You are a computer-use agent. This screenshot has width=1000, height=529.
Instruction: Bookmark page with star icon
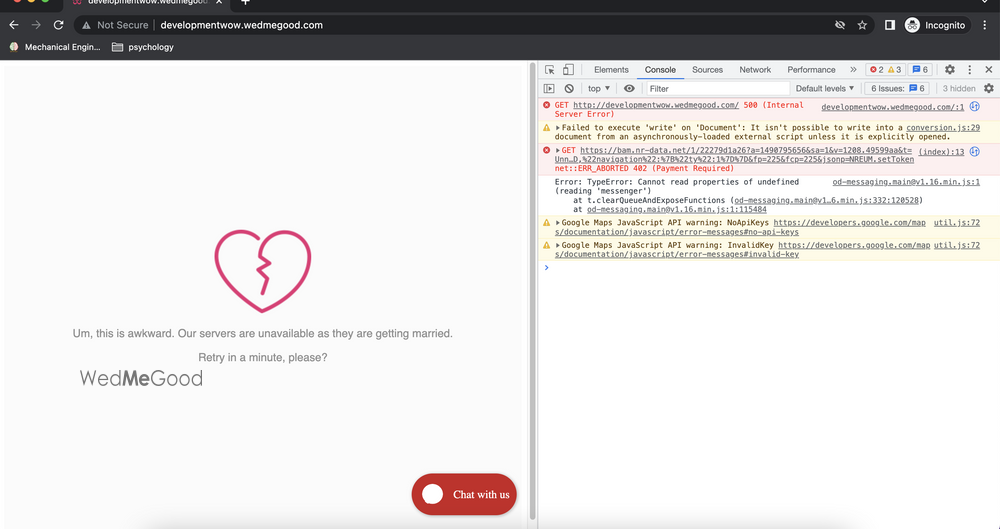tap(862, 25)
